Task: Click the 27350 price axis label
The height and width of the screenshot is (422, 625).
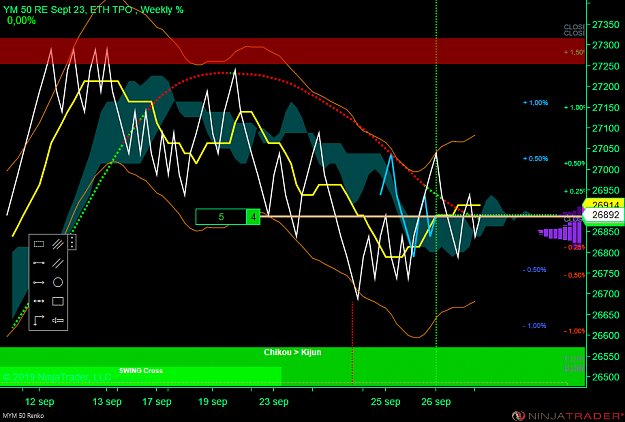Action: coord(606,25)
